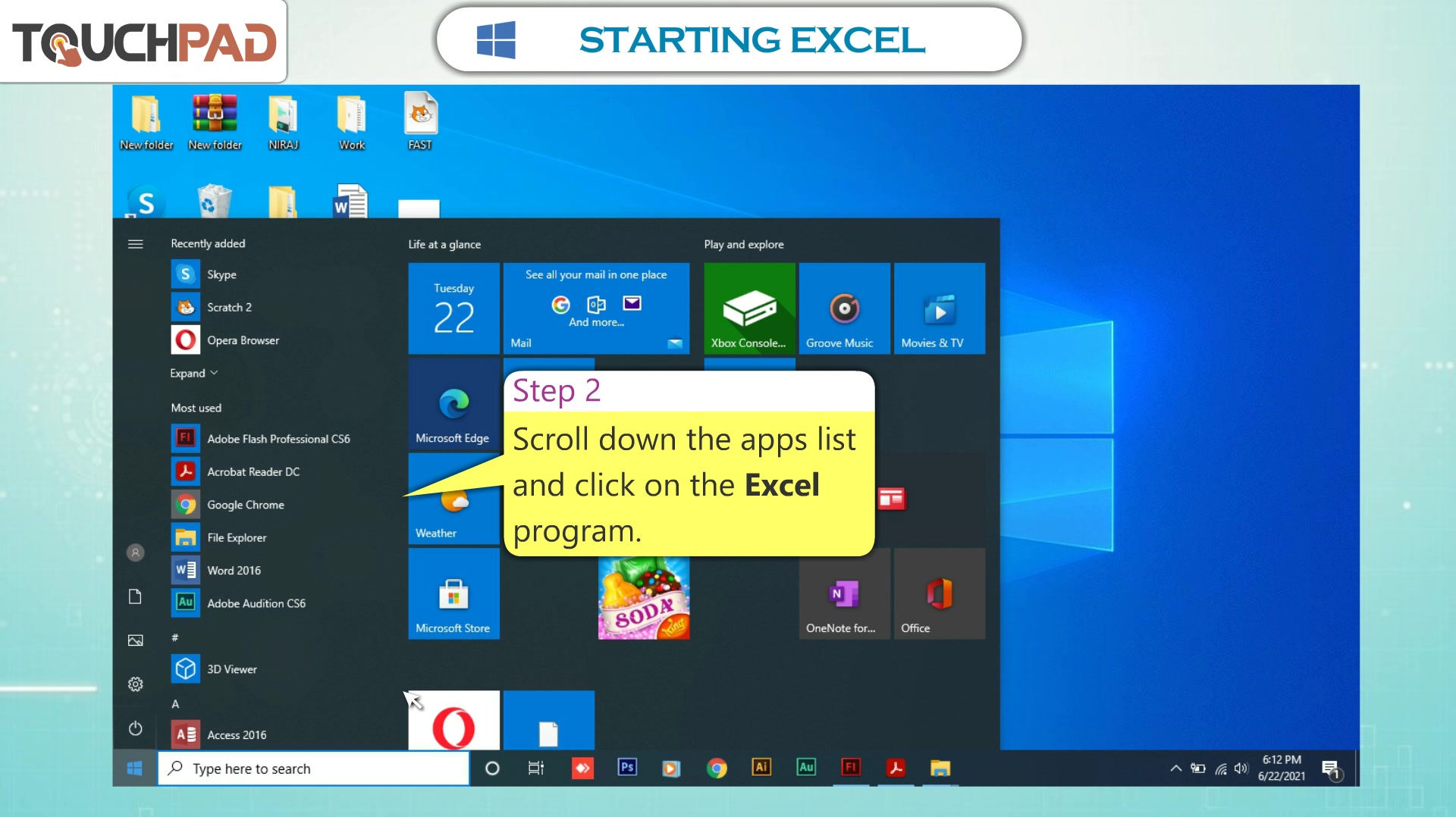The height and width of the screenshot is (817, 1456).
Task: Open Illustrator from taskbar
Action: (761, 768)
